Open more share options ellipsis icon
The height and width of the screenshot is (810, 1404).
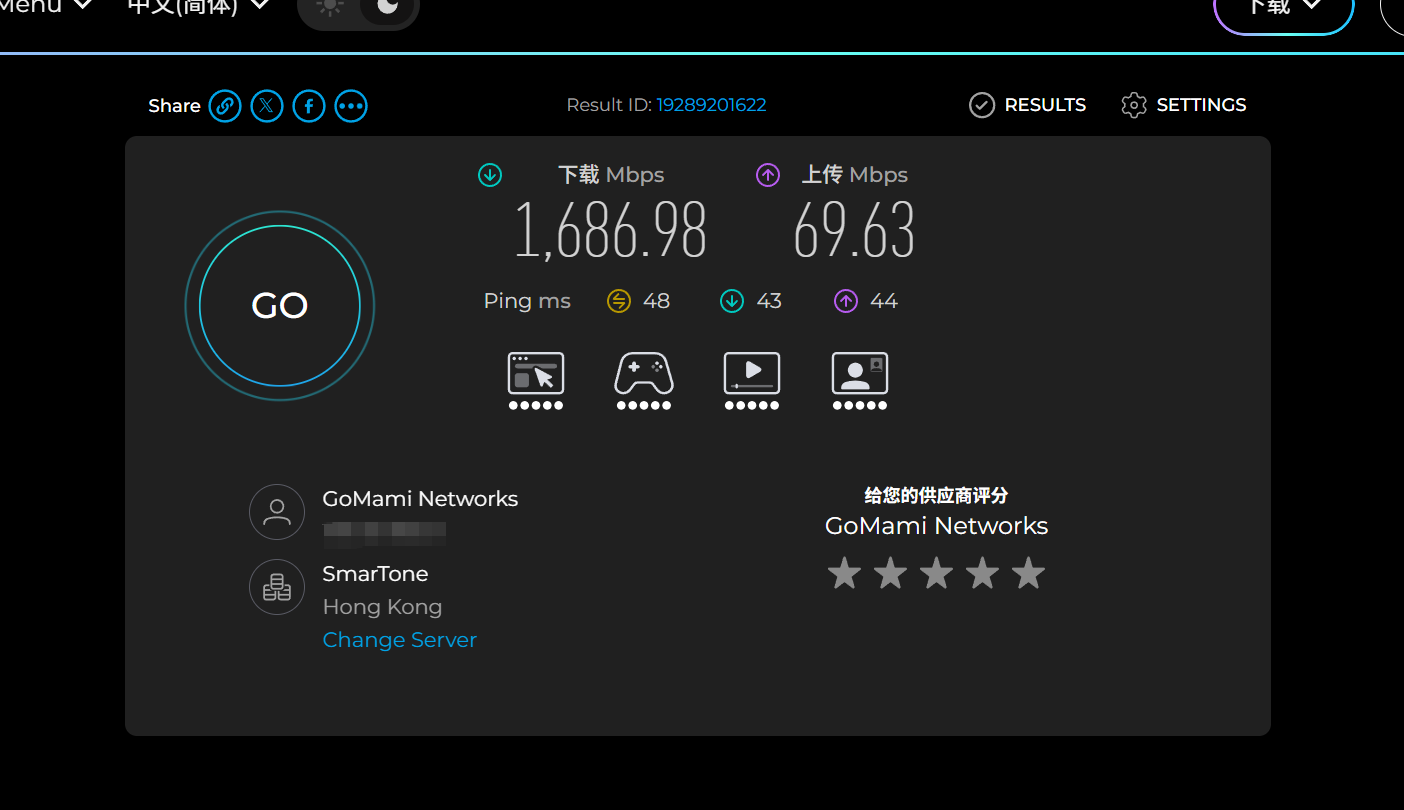click(x=351, y=105)
